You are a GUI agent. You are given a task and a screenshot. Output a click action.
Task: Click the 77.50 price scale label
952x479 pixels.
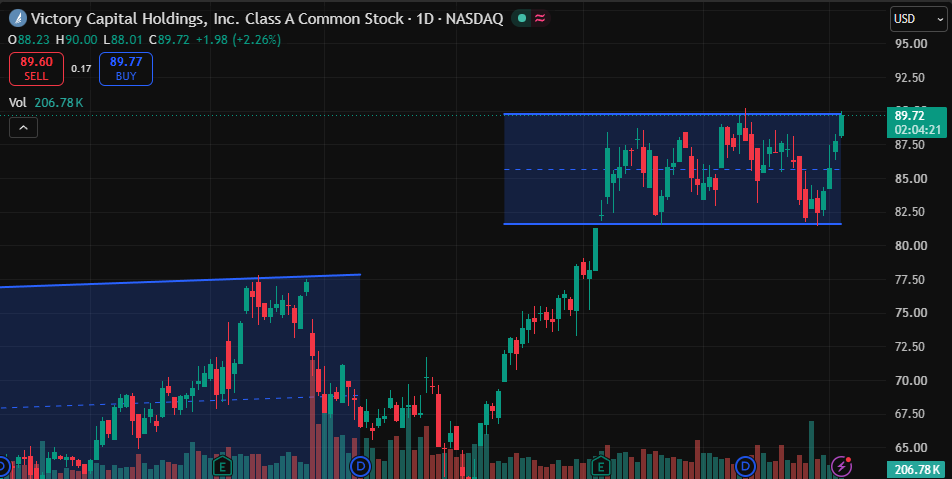[912, 279]
